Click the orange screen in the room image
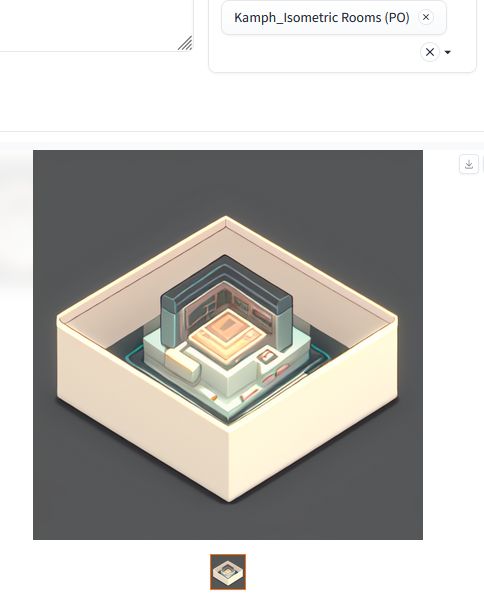Image resolution: width=484 pixels, height=599 pixels. point(227,333)
